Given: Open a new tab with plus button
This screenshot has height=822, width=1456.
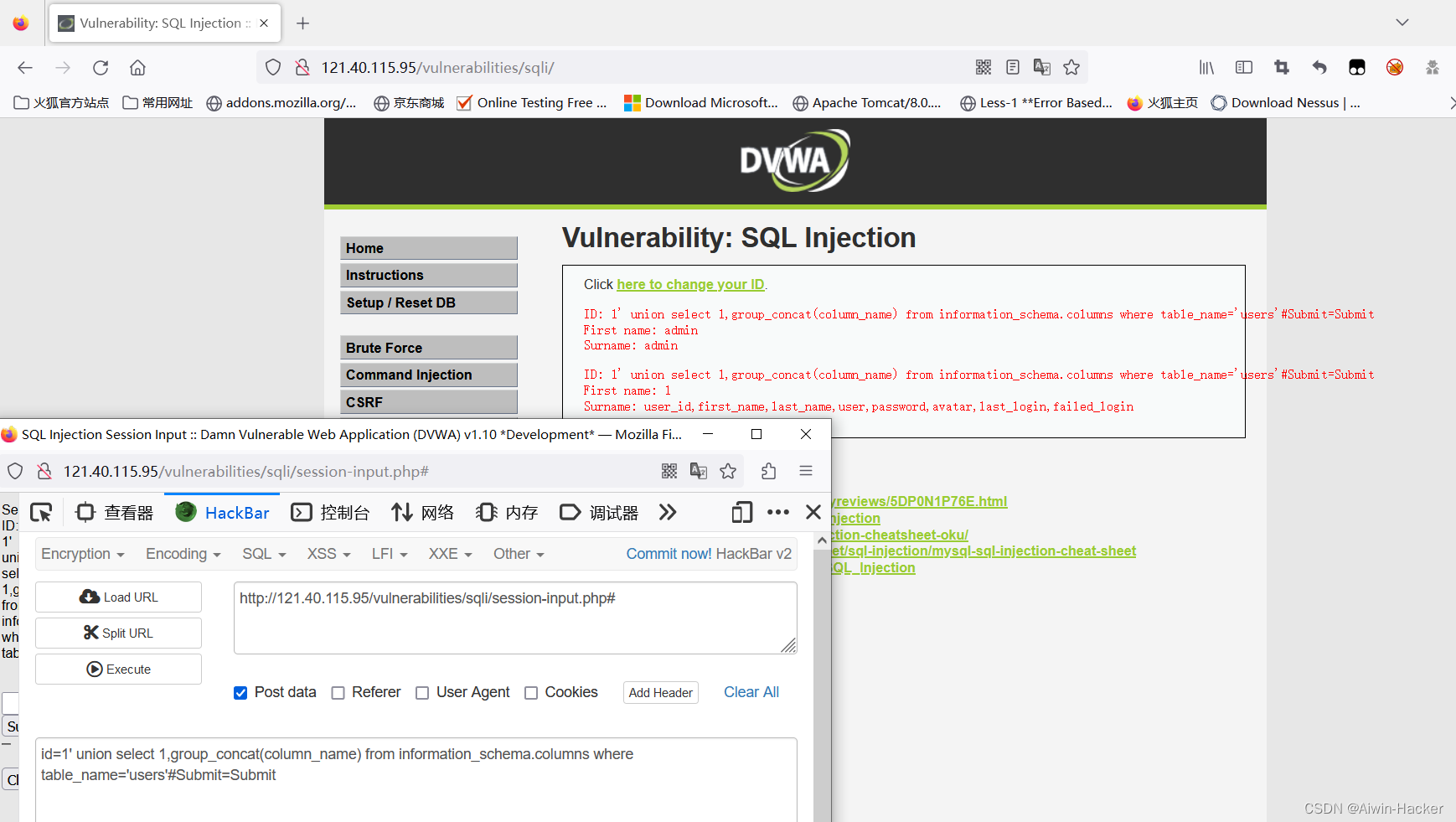Looking at the screenshot, I should (303, 23).
